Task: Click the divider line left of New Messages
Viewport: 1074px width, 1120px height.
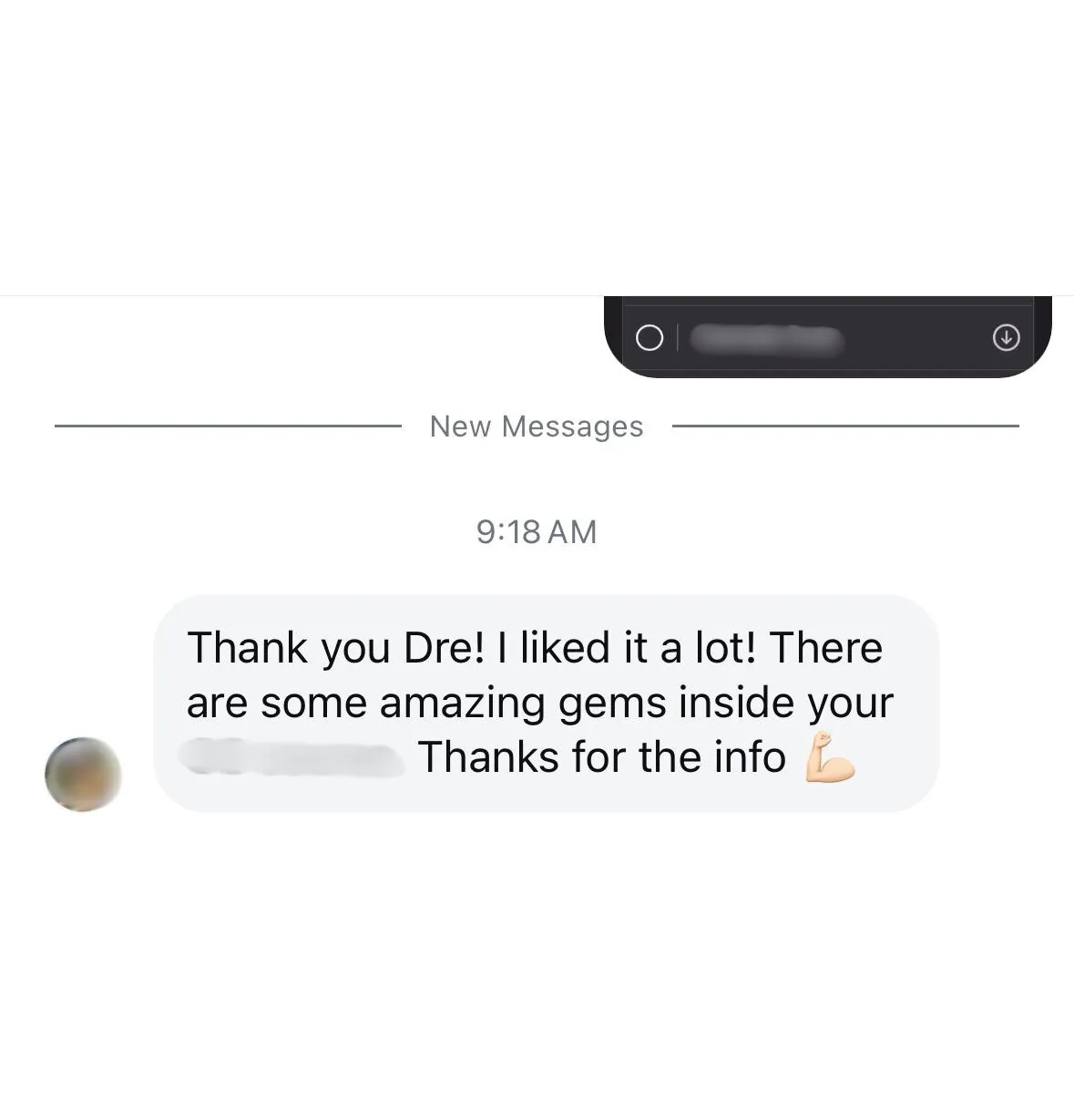Action: (228, 426)
